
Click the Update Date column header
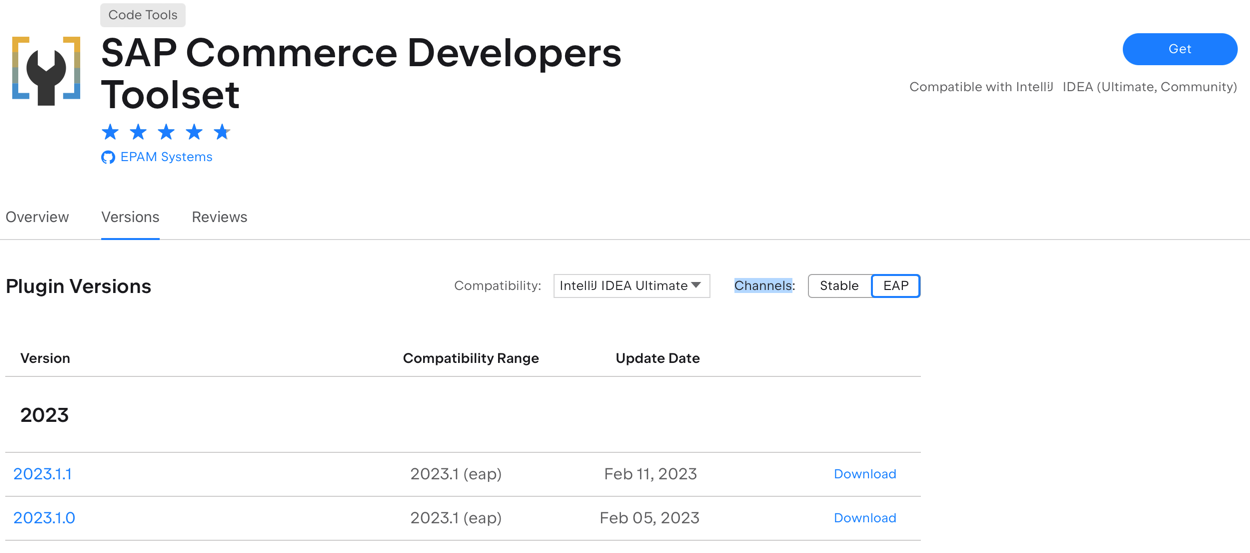coord(658,358)
